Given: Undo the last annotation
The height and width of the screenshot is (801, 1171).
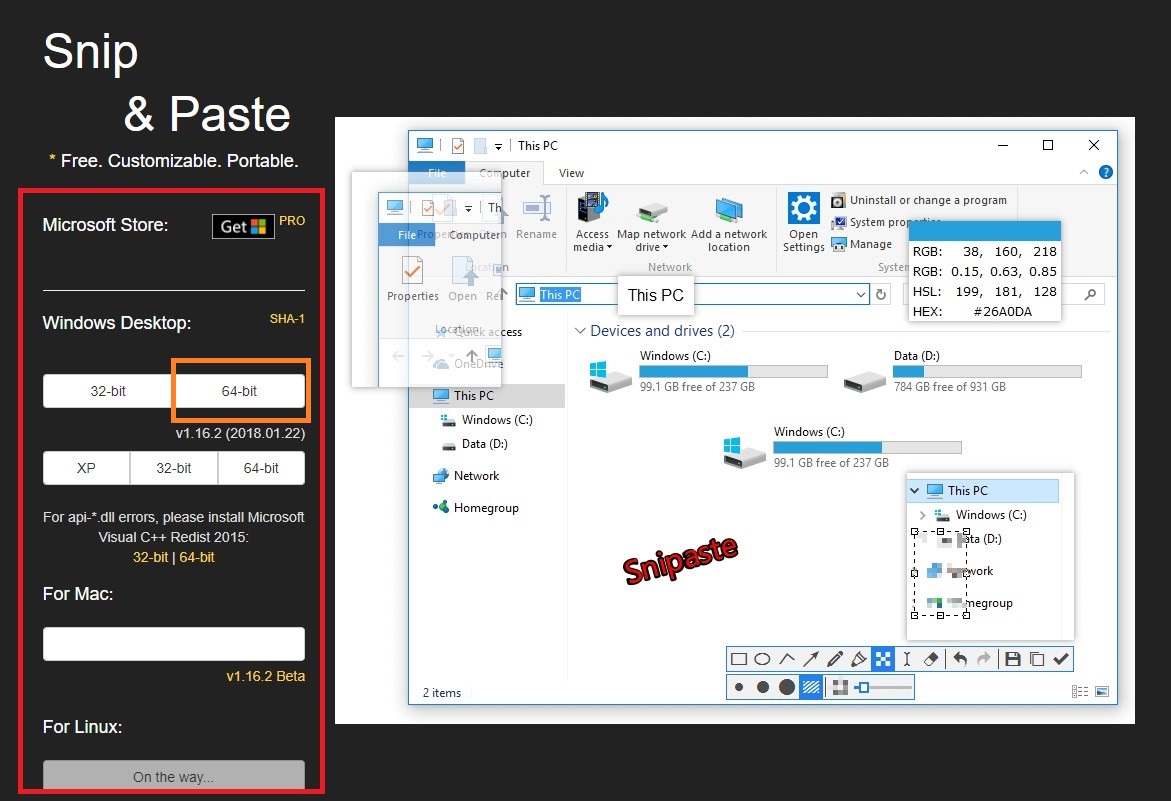Looking at the screenshot, I should (960, 659).
